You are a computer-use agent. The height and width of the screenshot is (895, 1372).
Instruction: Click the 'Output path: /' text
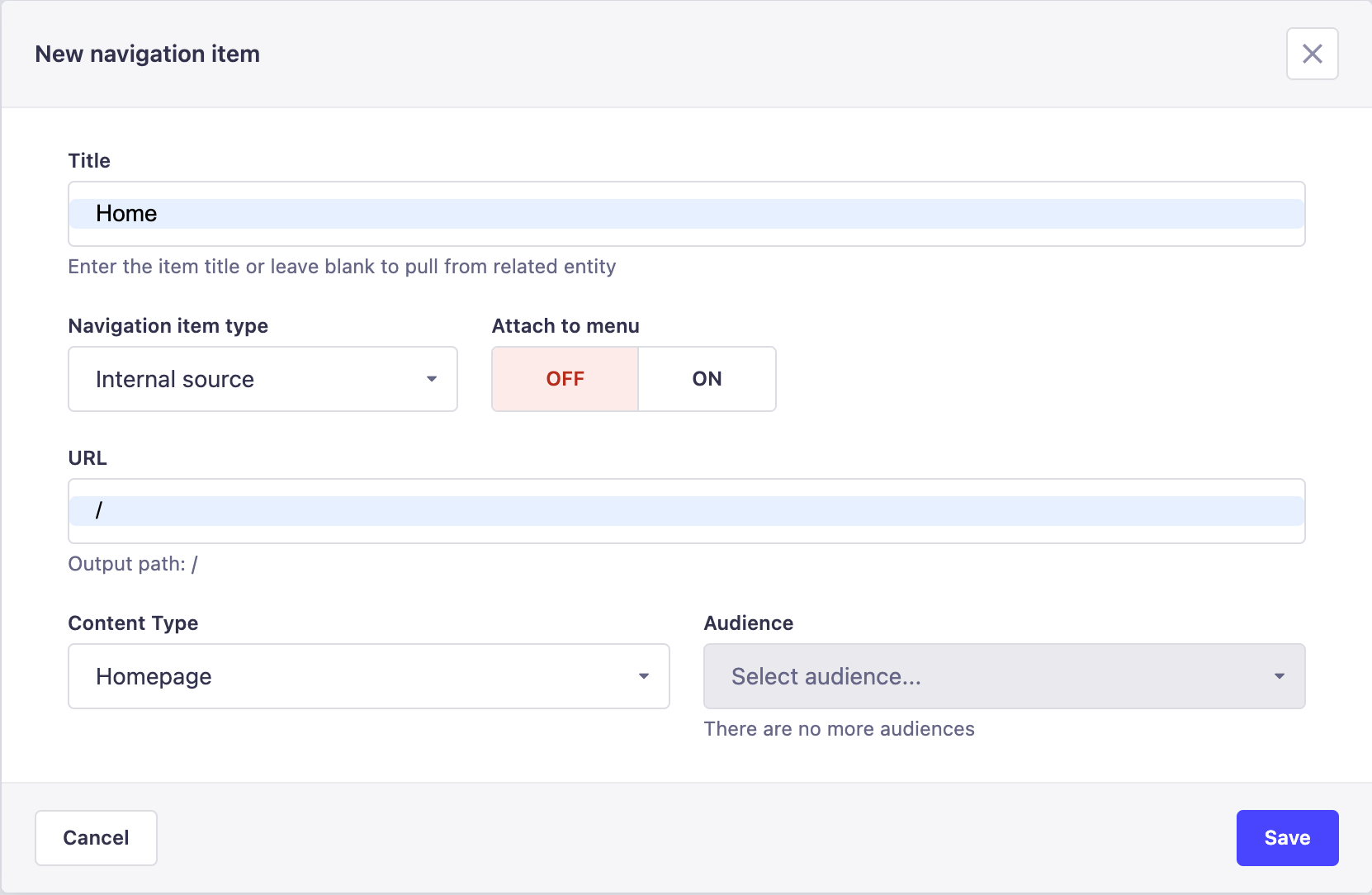133,564
